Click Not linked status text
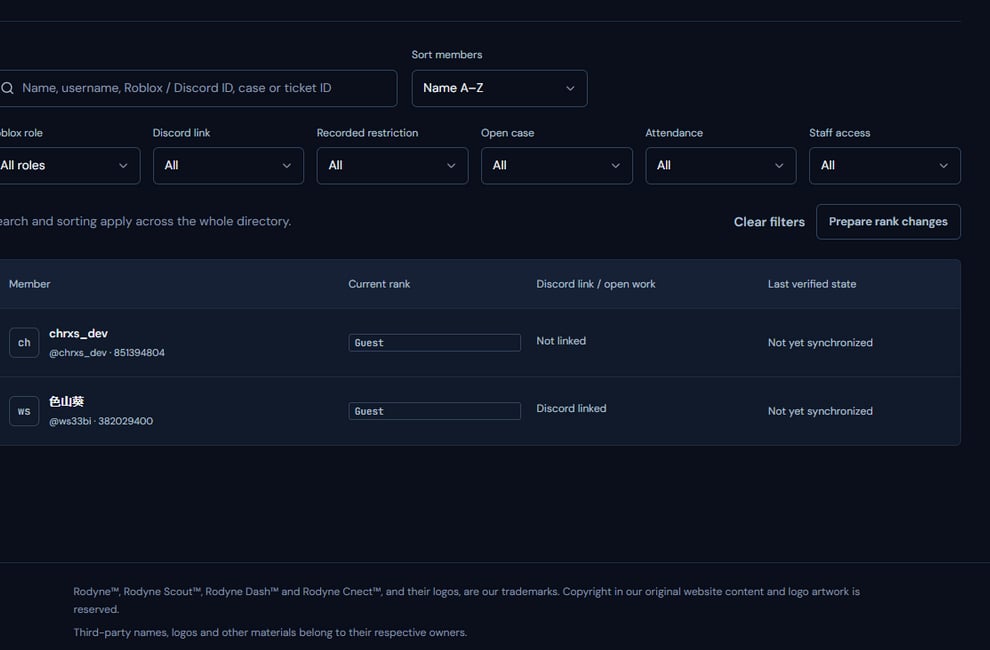Image resolution: width=990 pixels, height=650 pixels. coord(561,340)
